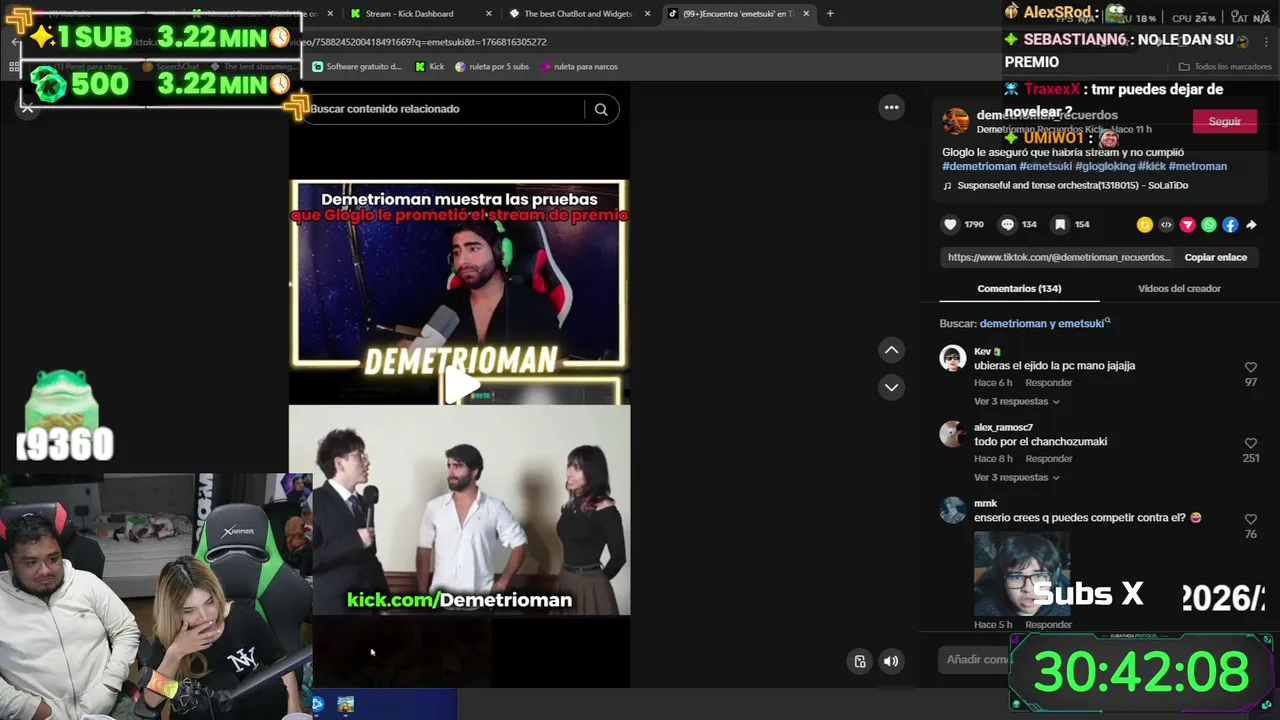Open new browser tab with plus button
This screenshot has width=1280, height=720.
(x=830, y=14)
